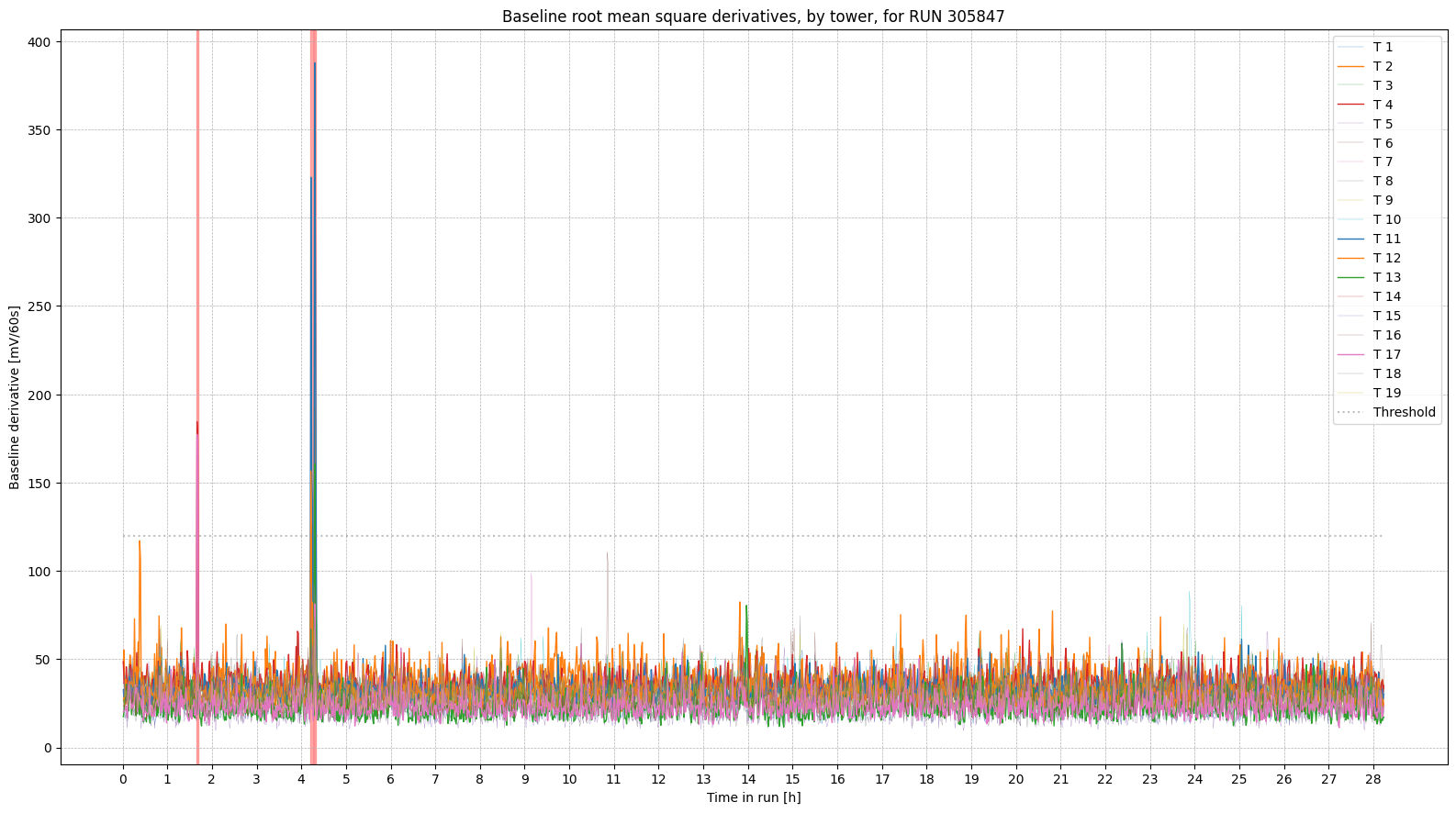The image size is (1456, 813).
Task: Click the T 4 red legend line
Action: [1351, 105]
